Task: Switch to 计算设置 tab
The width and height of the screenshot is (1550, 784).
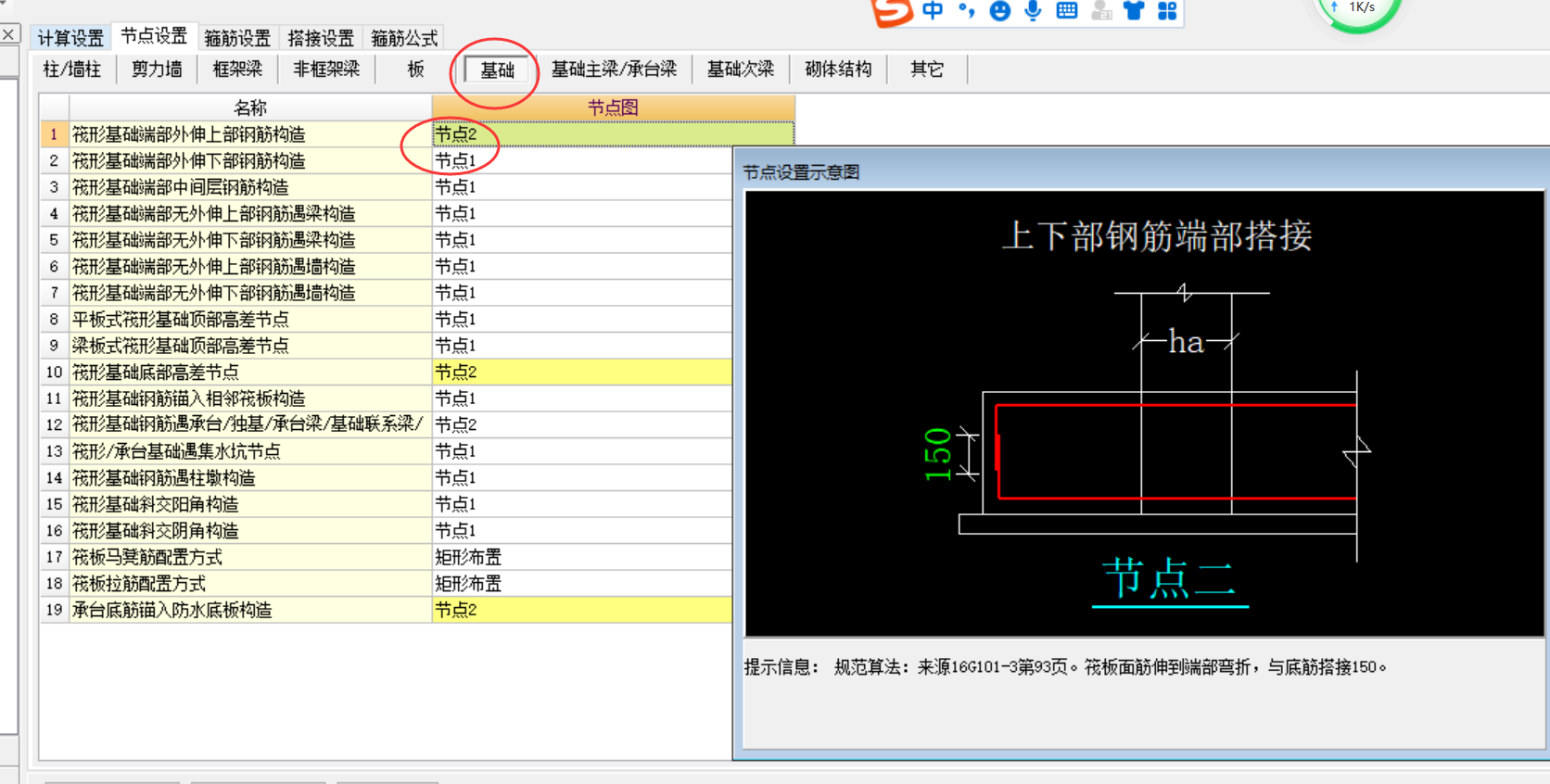Action: [70, 38]
